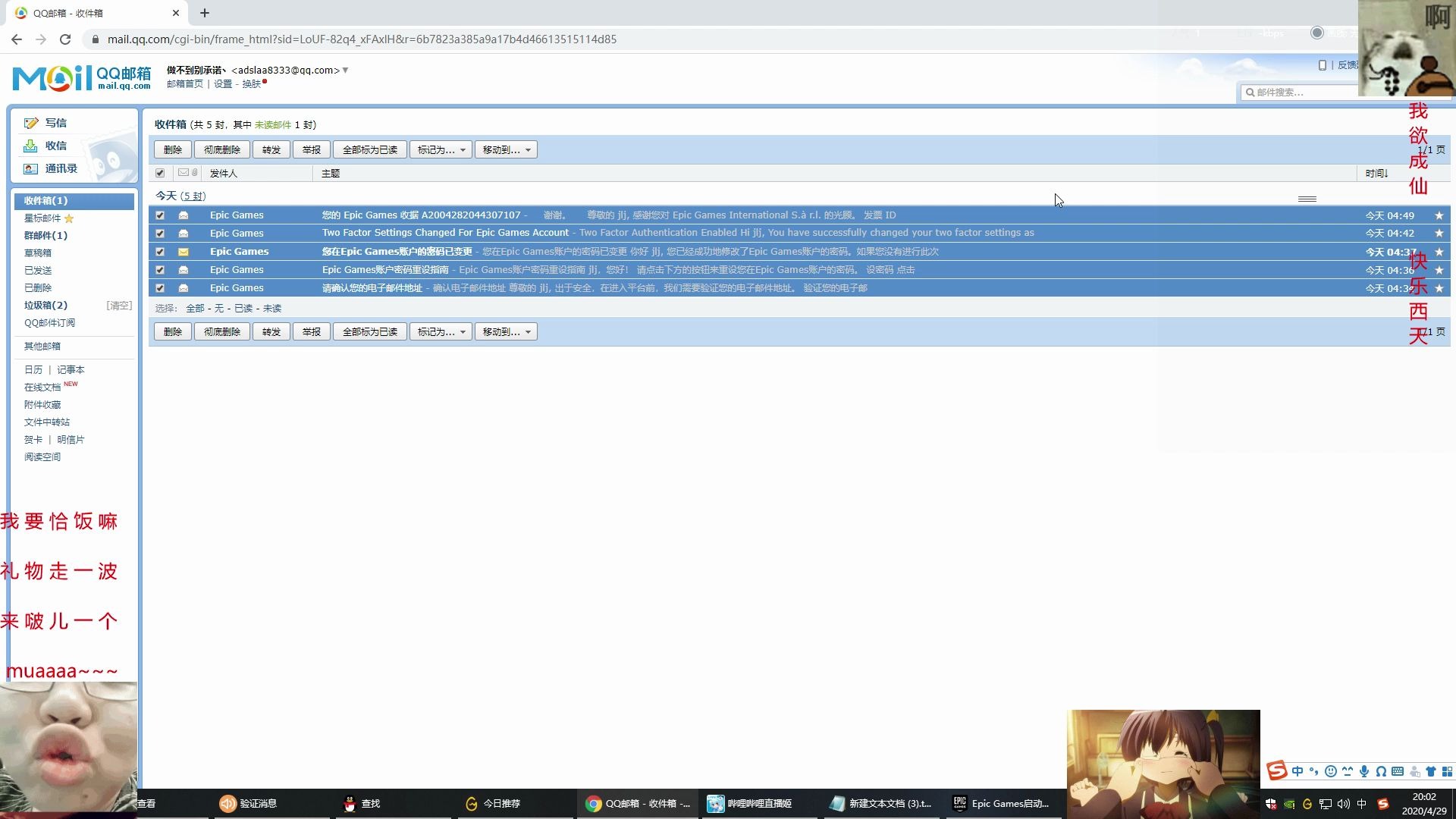Uncheck the 请确认您的电子邮件地址 email checkbox
This screenshot has width=1456, height=819.
pyautogui.click(x=160, y=288)
